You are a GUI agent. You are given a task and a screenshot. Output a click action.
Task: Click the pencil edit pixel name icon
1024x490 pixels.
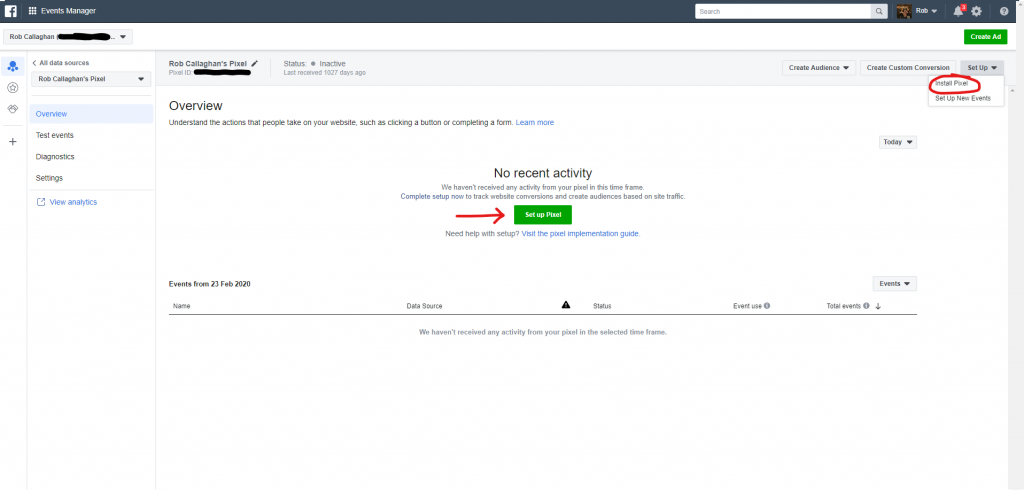pos(255,63)
